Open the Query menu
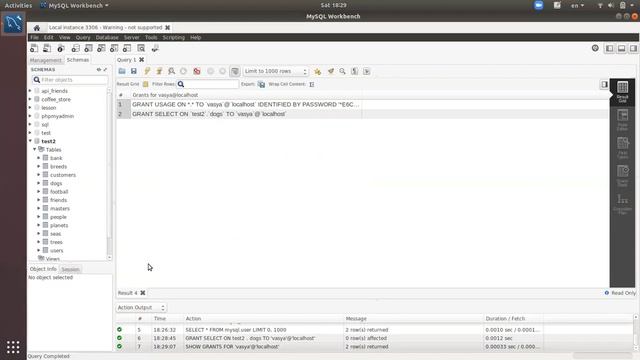Screen dimensions: 640x360 pos(83,37)
